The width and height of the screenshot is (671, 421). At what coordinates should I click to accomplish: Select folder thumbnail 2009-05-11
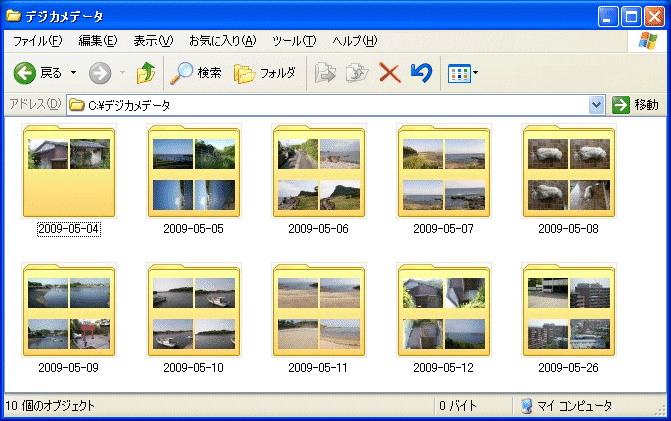pos(319,310)
